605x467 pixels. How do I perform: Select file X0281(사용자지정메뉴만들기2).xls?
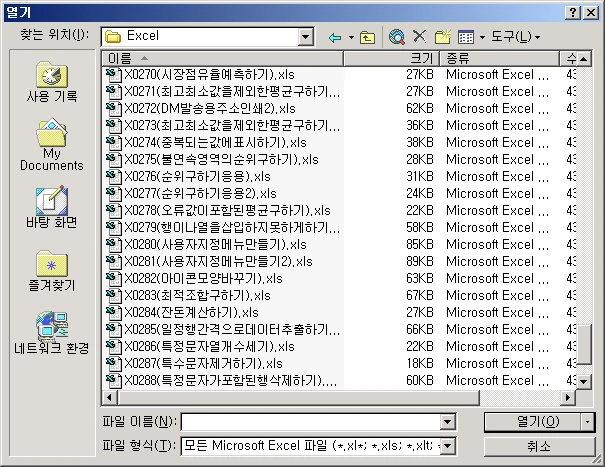[218, 261]
